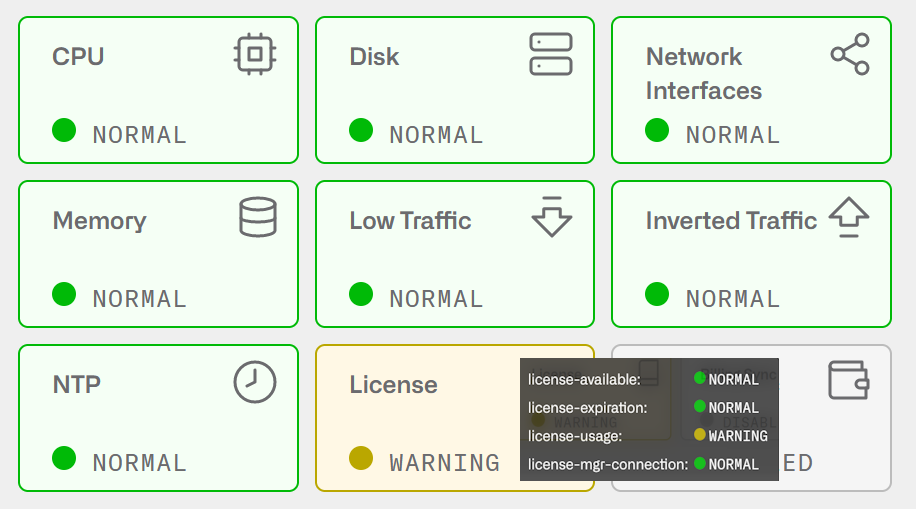916x509 pixels.
Task: Click NORMAL status on Network Interfaces card
Action: (733, 135)
